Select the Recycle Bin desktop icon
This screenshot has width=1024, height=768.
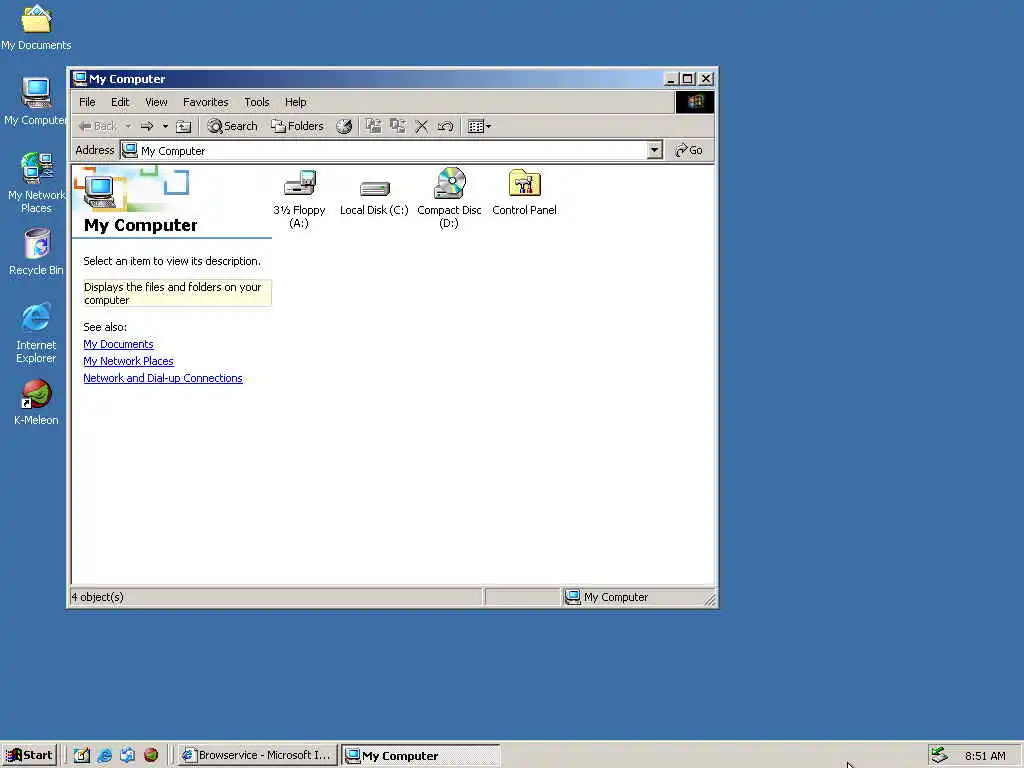coord(36,251)
